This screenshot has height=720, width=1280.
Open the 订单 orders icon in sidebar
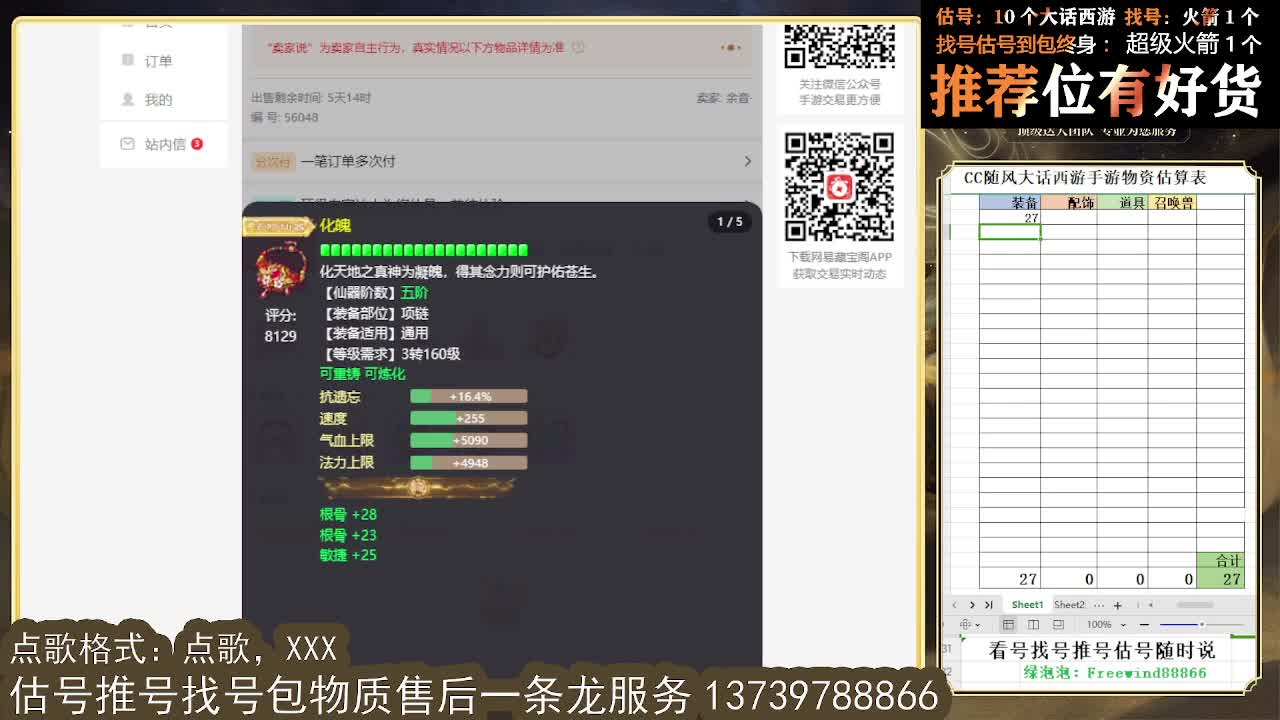[127, 60]
